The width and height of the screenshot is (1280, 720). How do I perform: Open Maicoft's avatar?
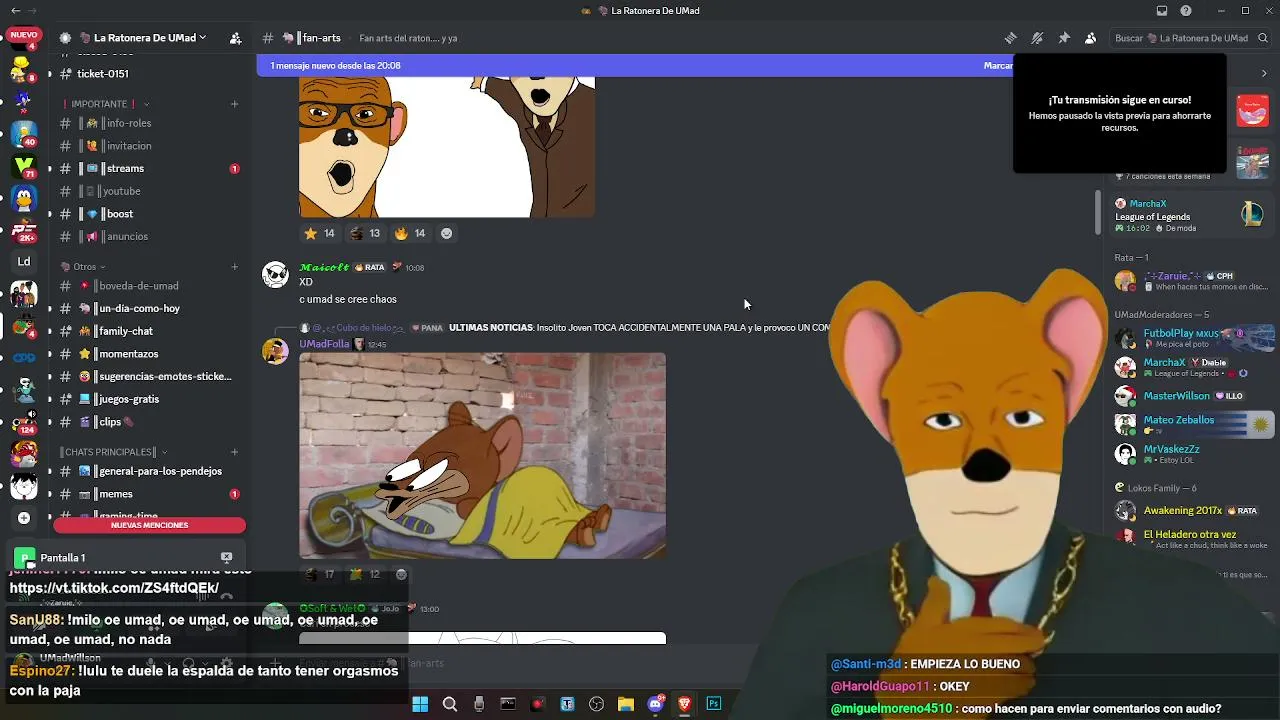pos(275,275)
